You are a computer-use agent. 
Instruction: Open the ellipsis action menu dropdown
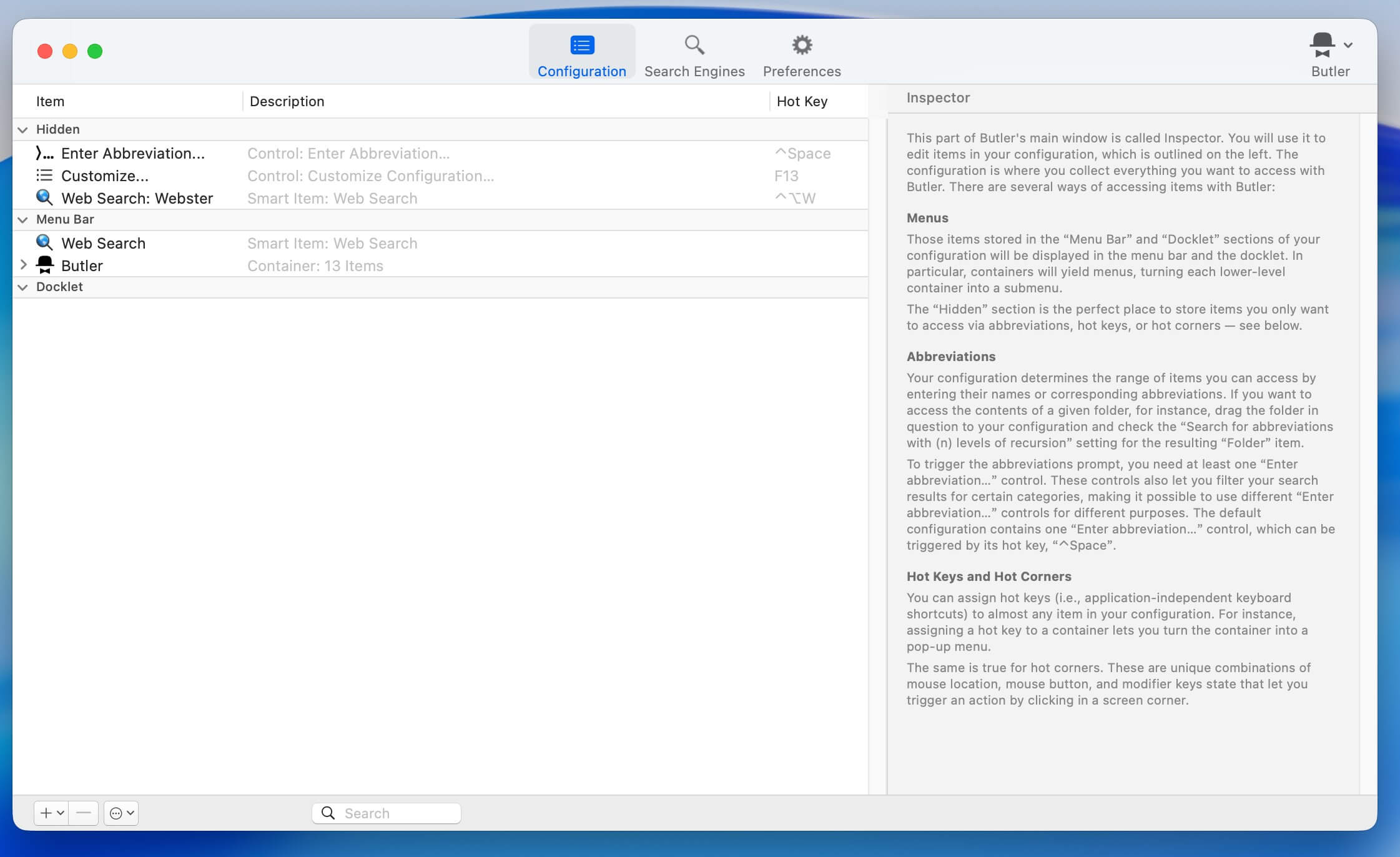[121, 813]
